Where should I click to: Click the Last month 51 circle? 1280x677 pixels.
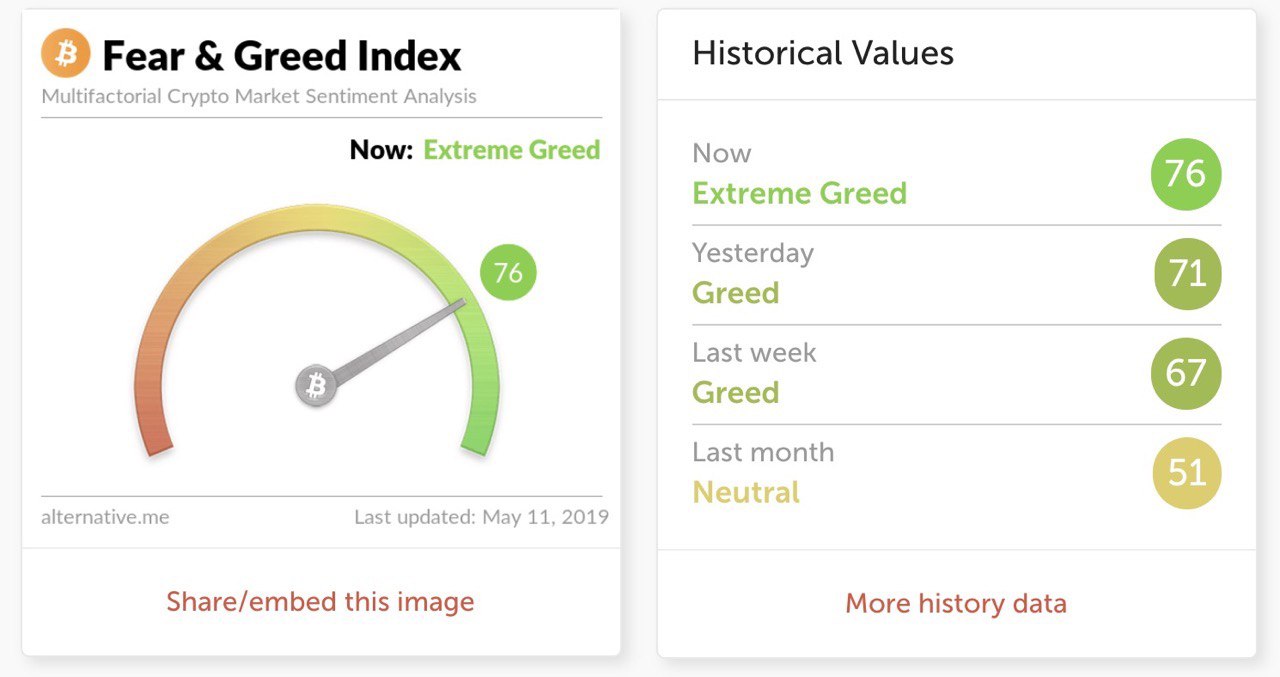point(1186,472)
